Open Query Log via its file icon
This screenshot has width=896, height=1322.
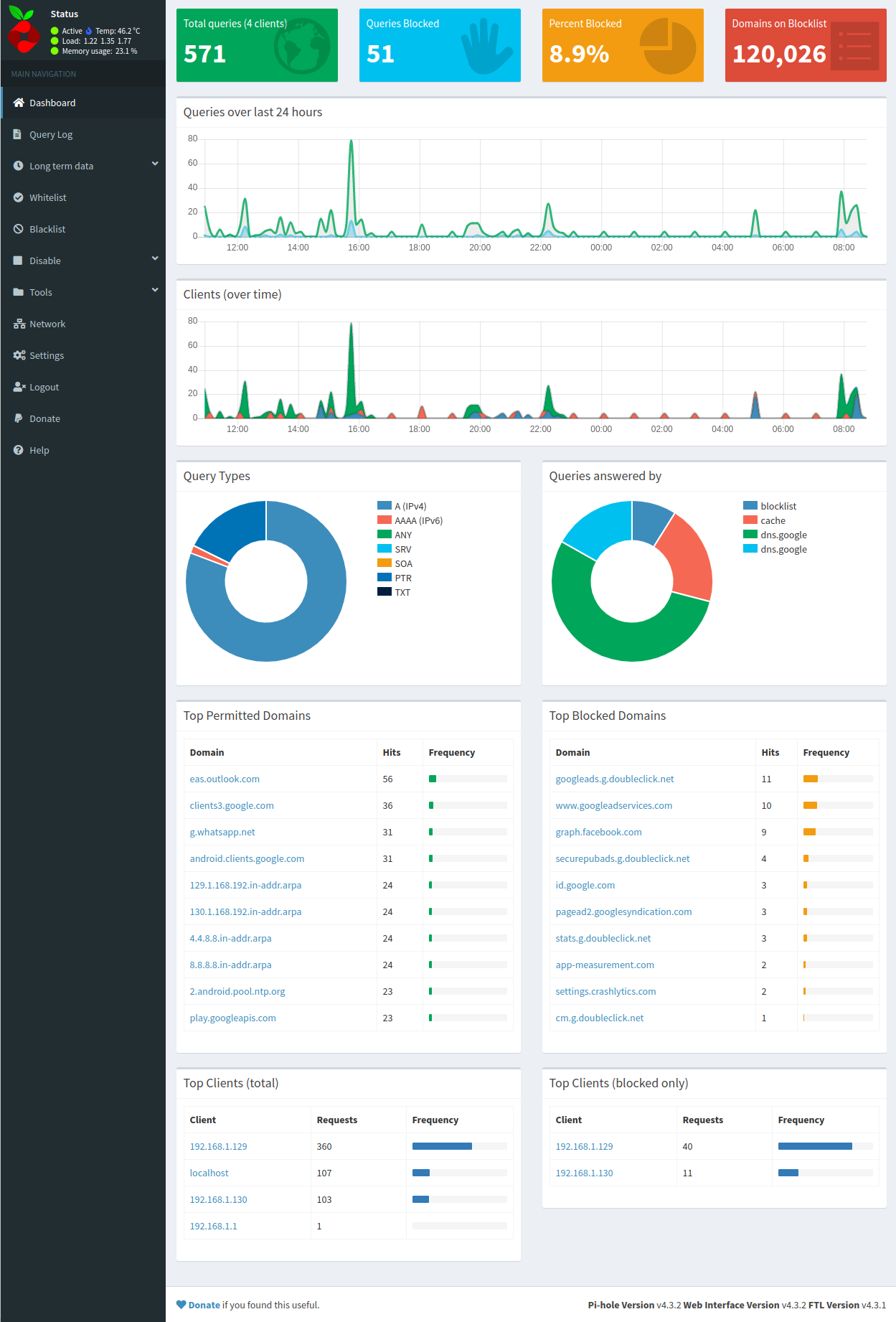[17, 134]
